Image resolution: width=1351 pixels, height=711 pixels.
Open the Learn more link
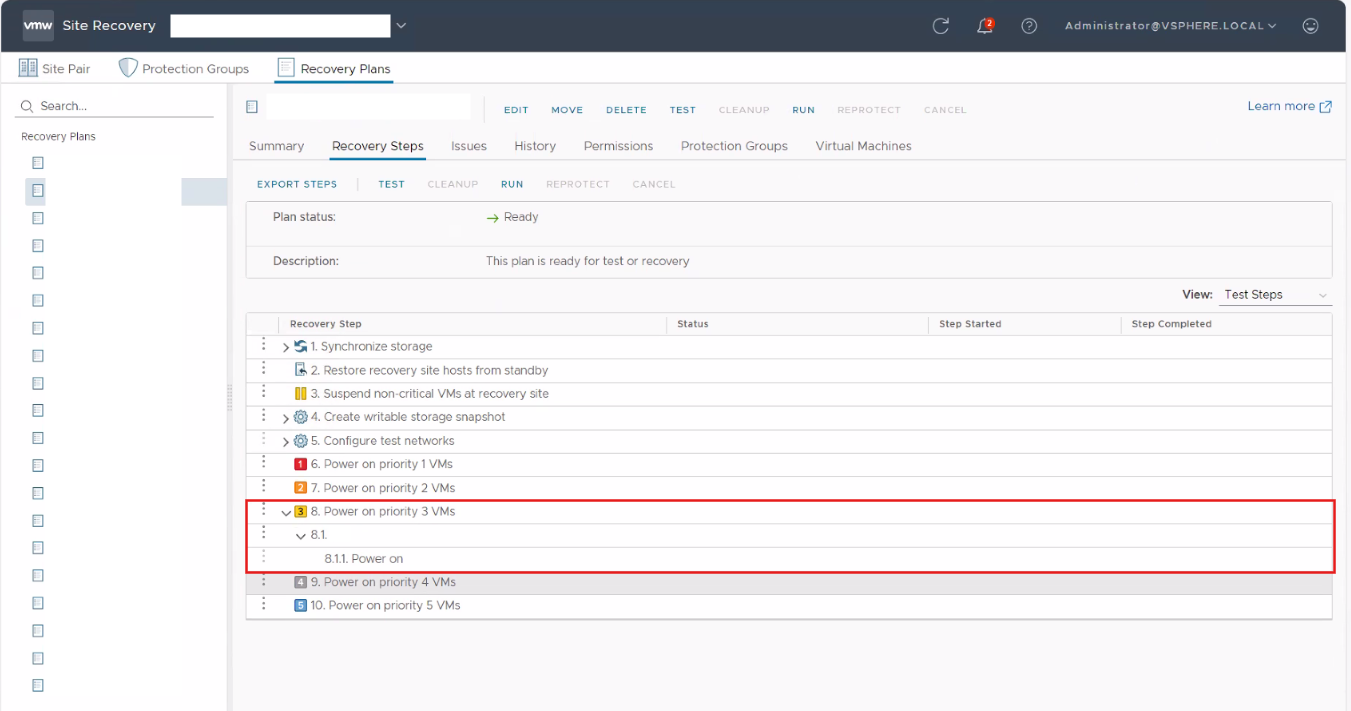pos(1289,106)
